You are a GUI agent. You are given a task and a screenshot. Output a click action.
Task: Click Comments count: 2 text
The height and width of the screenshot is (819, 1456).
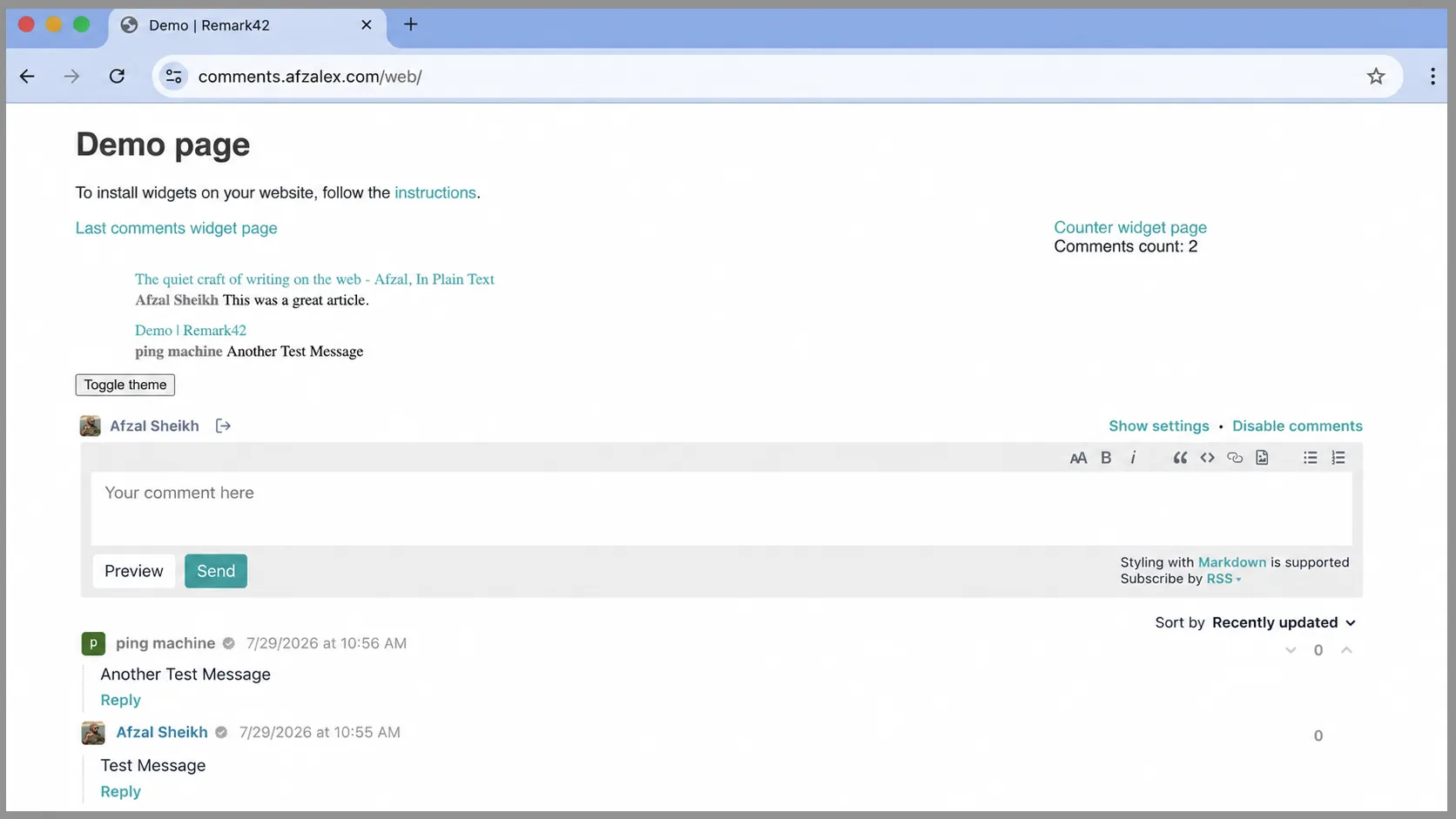1126,246
